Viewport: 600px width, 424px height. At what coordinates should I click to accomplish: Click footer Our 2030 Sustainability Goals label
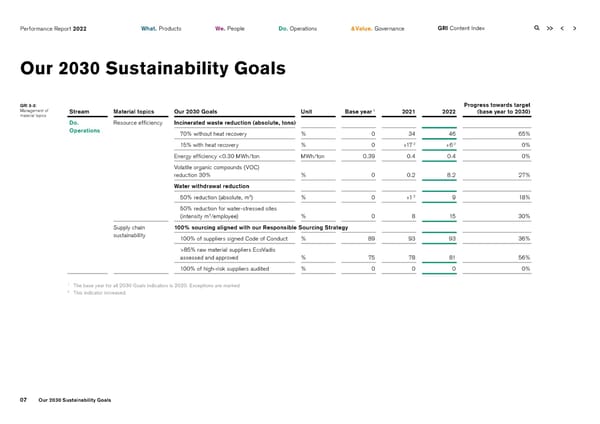tap(75, 400)
